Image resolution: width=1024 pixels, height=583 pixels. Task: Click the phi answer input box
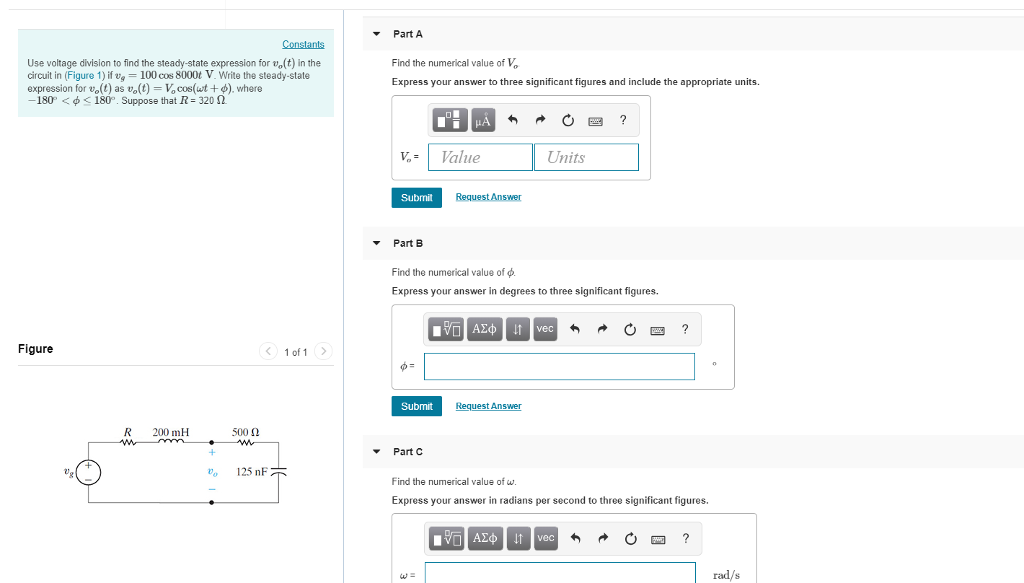tap(559, 366)
